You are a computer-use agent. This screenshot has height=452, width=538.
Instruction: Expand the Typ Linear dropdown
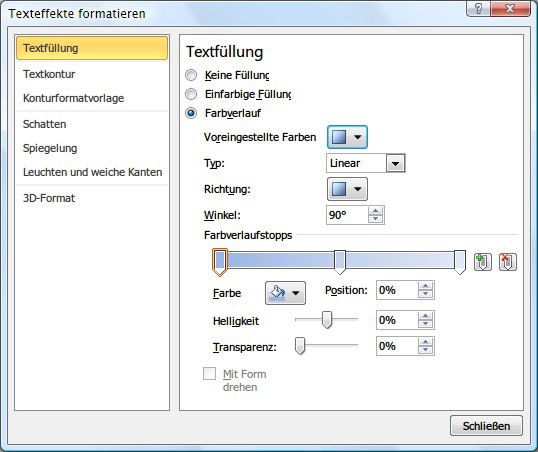coord(395,163)
